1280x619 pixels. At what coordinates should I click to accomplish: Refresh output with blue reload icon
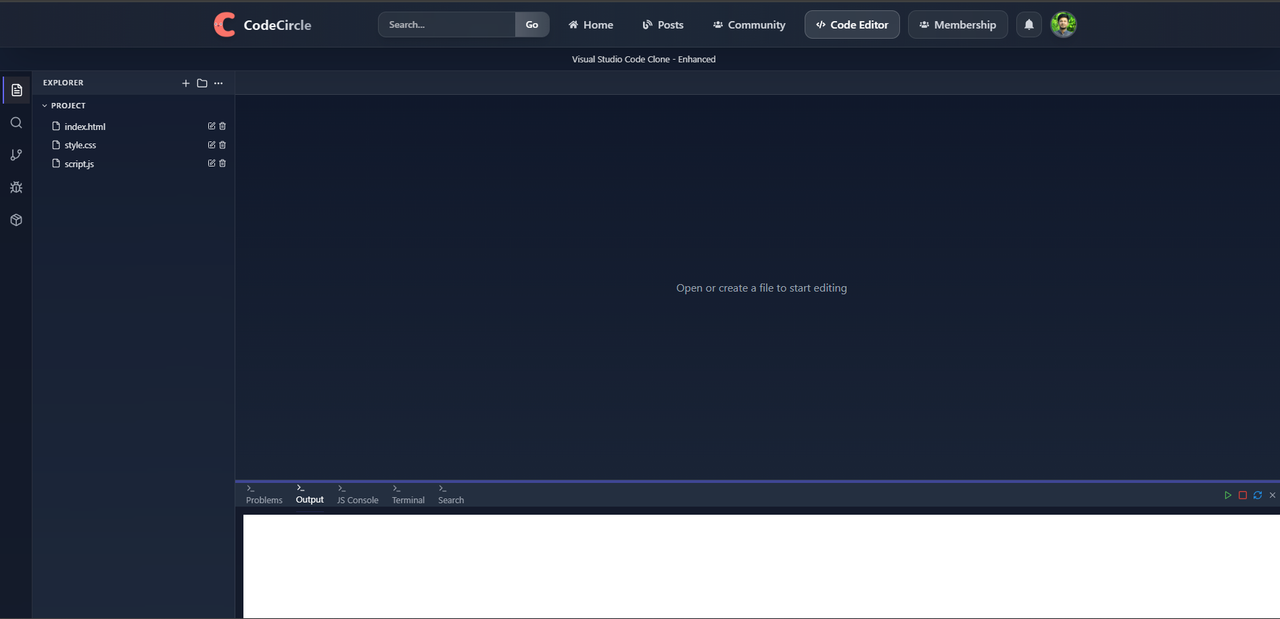tap(1257, 495)
